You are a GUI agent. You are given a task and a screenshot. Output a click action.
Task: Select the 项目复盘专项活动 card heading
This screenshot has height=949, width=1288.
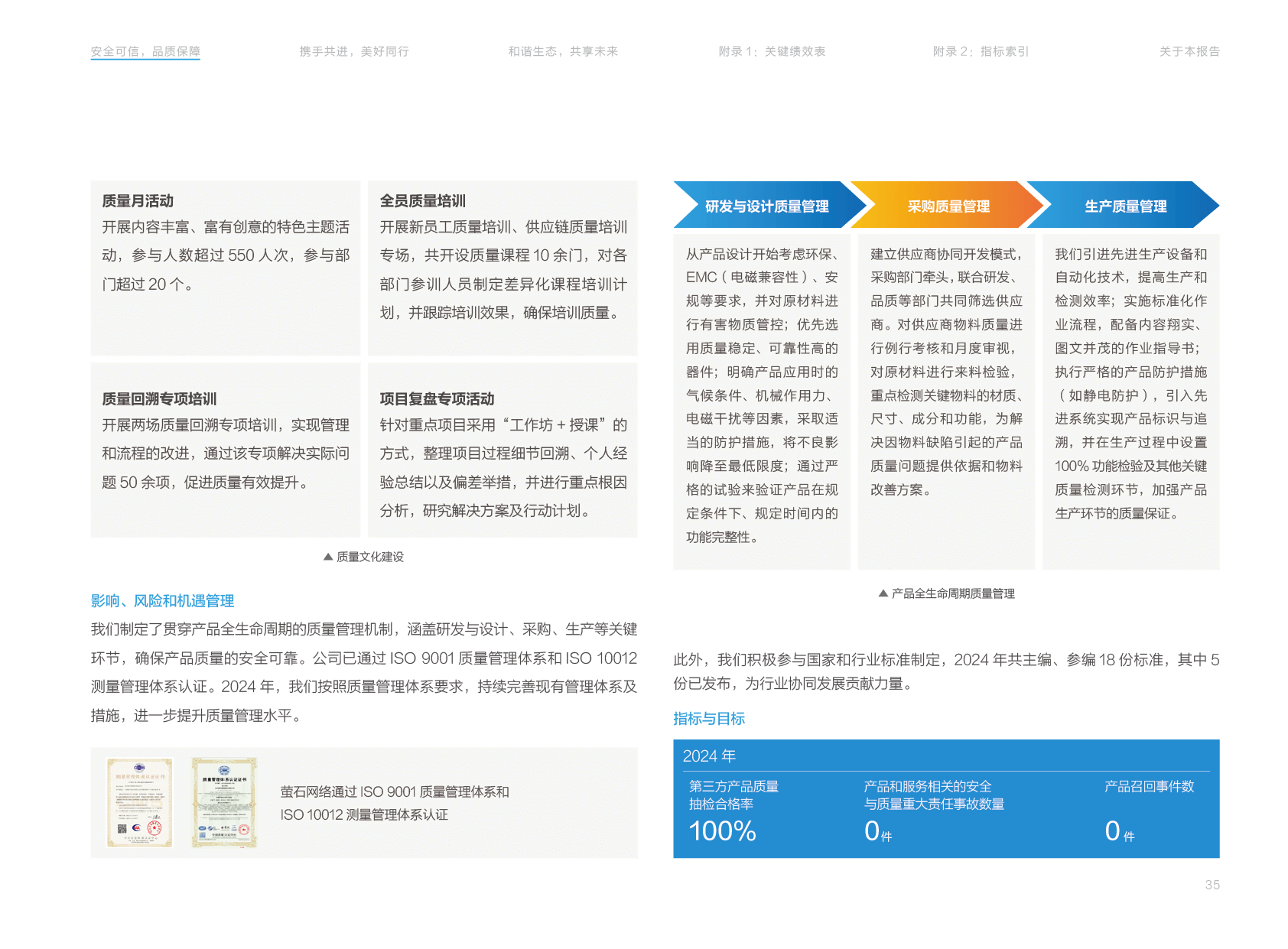click(437, 399)
